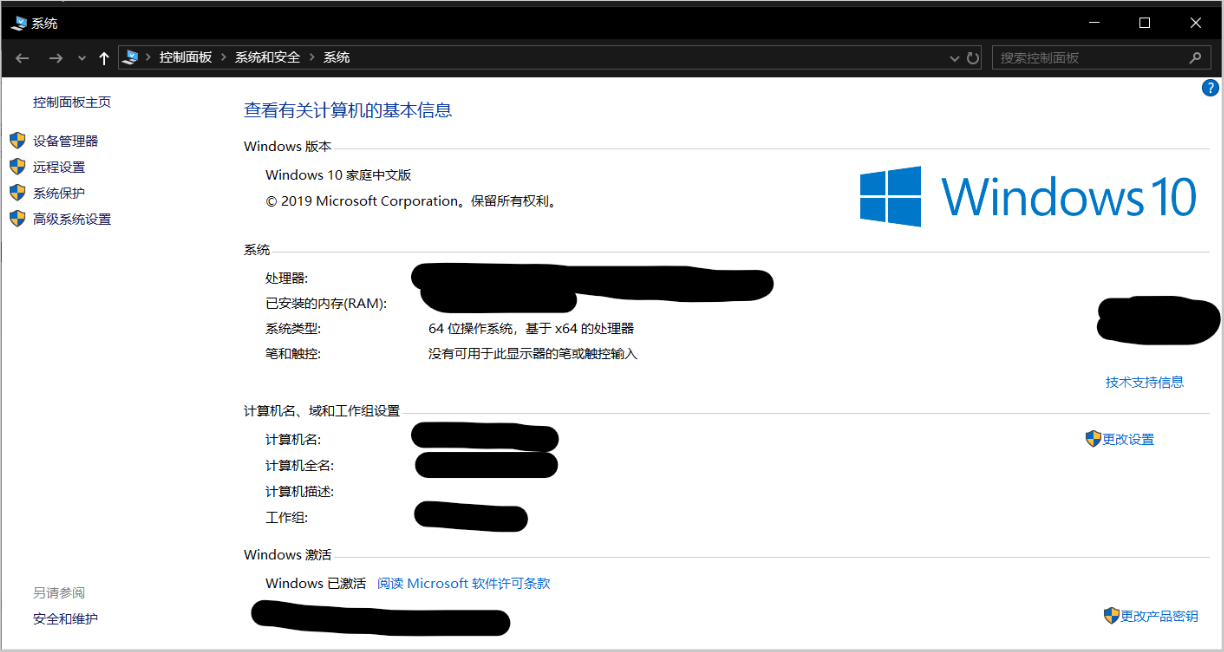The height and width of the screenshot is (652, 1224).
Task: Click the shield icon next to 更改产品密钥
Action: [x=1111, y=615]
